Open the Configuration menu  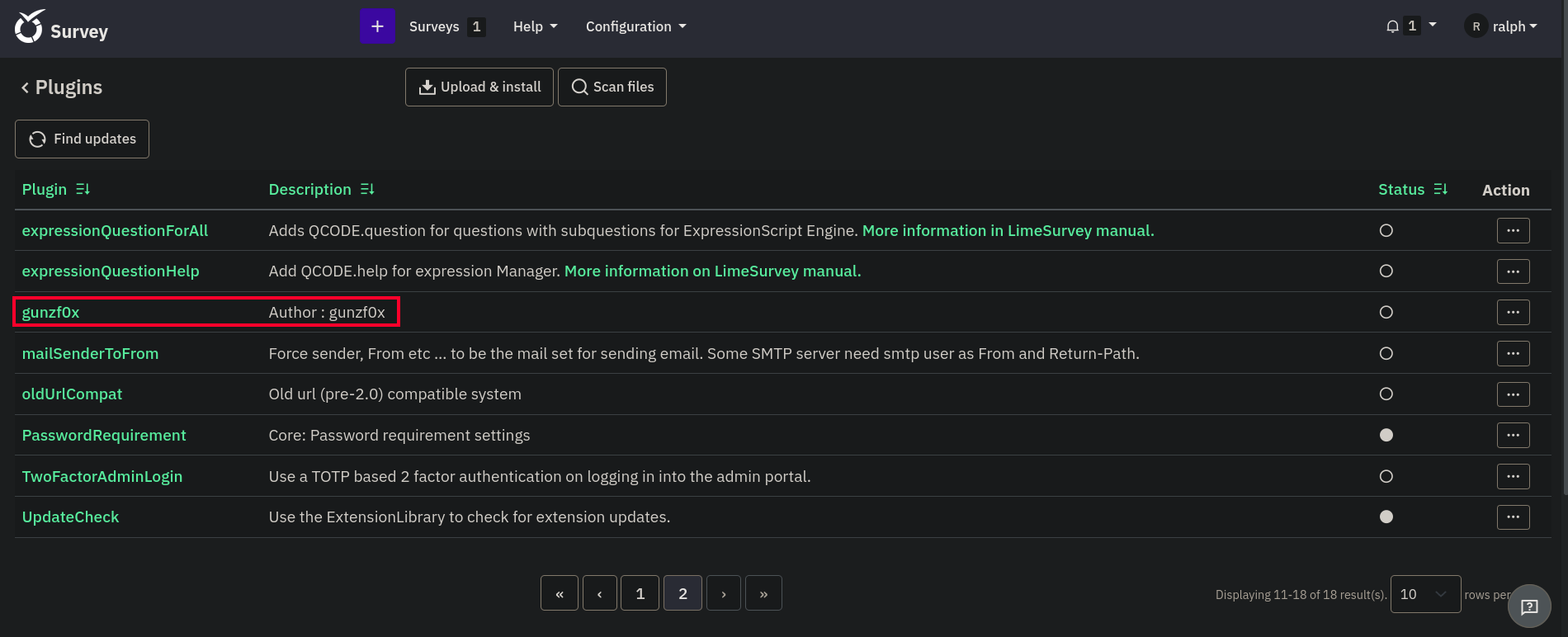coord(635,26)
